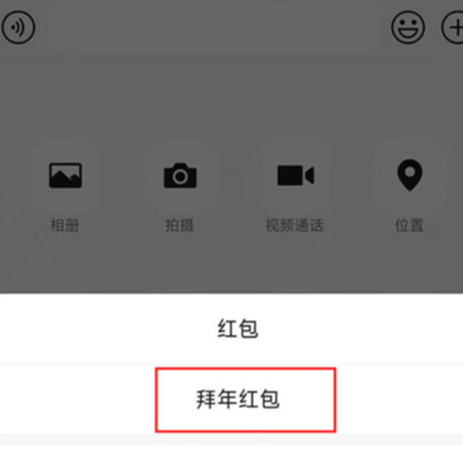Click the rounded tile behind the camera glyph
This screenshot has height=455, width=463.
tap(180, 175)
